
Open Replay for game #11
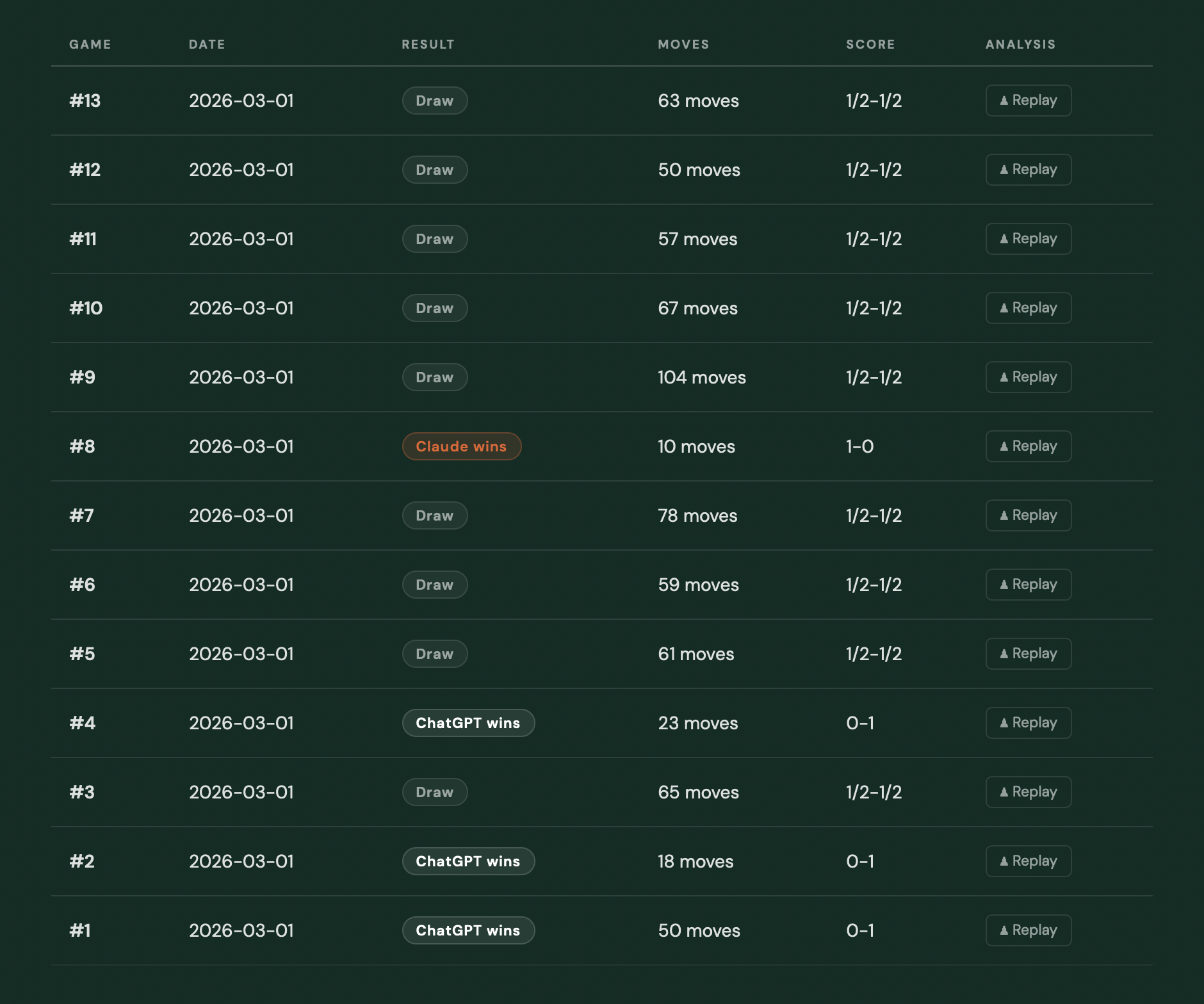[1028, 239]
